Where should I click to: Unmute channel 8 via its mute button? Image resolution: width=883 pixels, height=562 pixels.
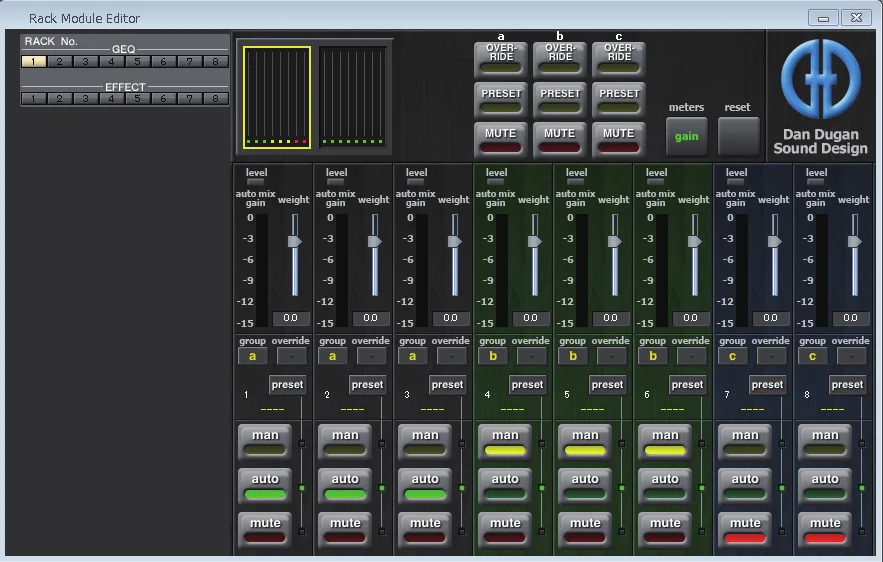[825, 530]
